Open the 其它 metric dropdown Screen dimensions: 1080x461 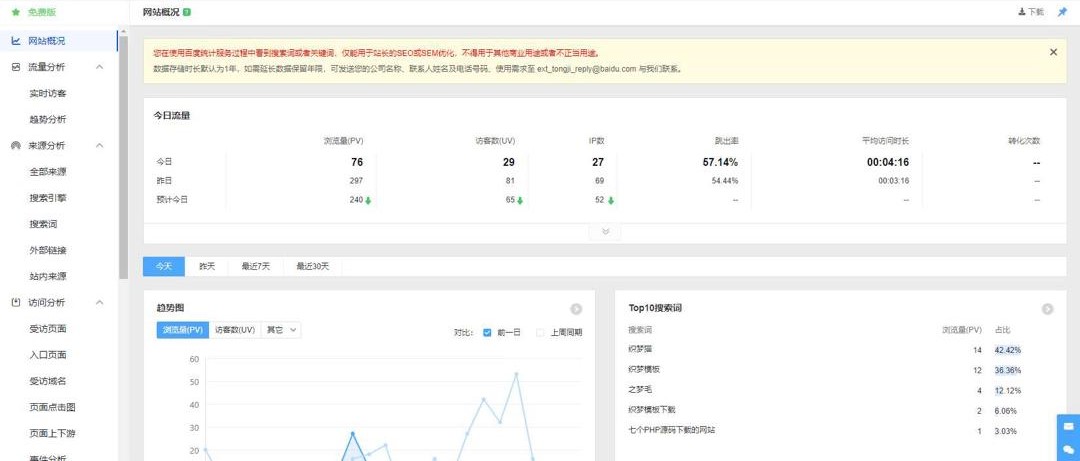[280, 329]
